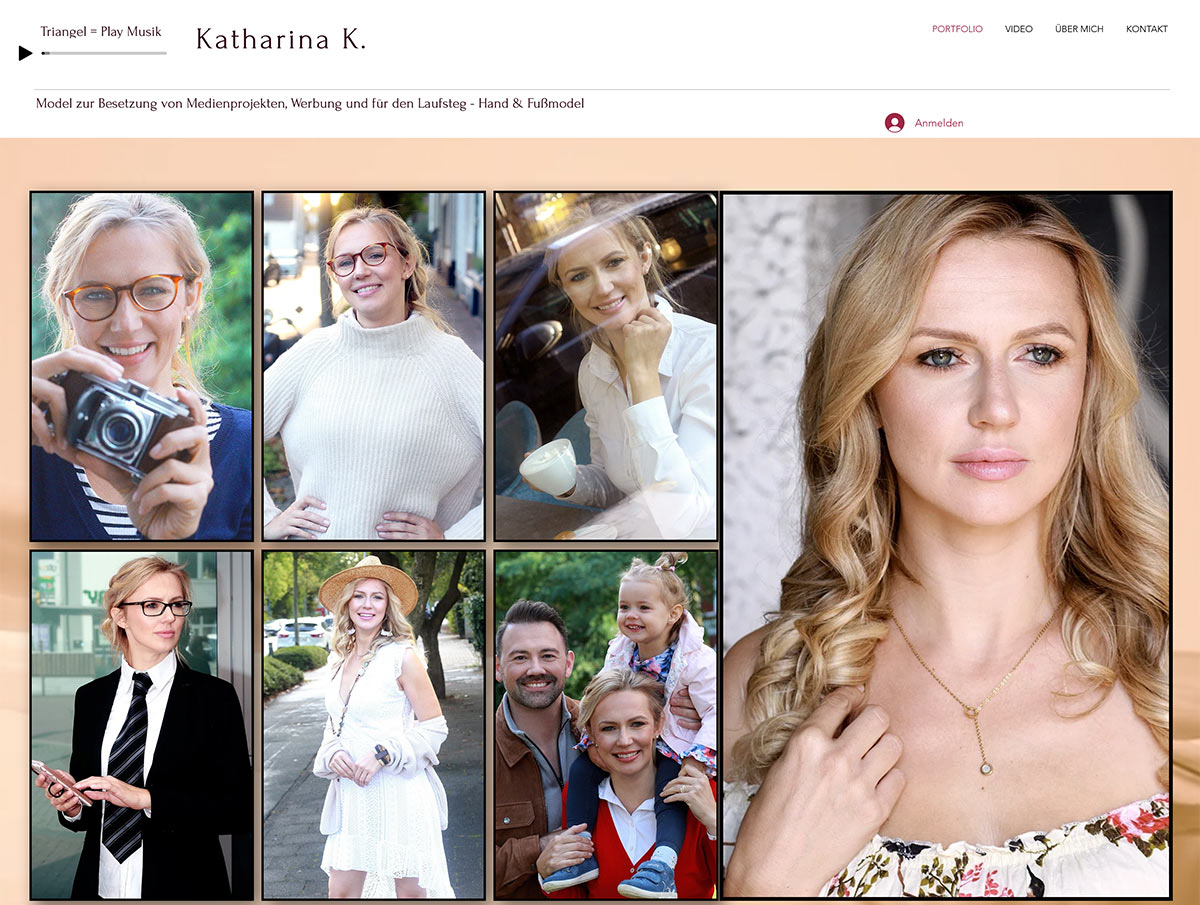Open the ÜBER MICH page
Image resolution: width=1200 pixels, height=905 pixels.
pyautogui.click(x=1079, y=29)
